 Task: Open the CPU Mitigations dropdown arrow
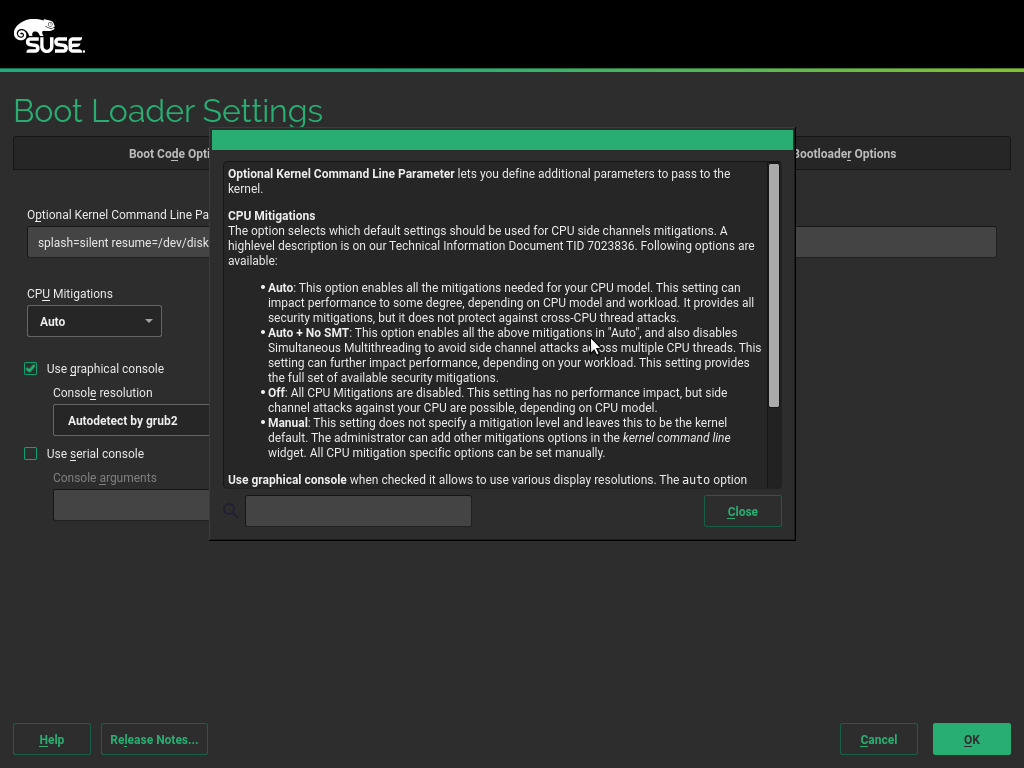point(148,321)
